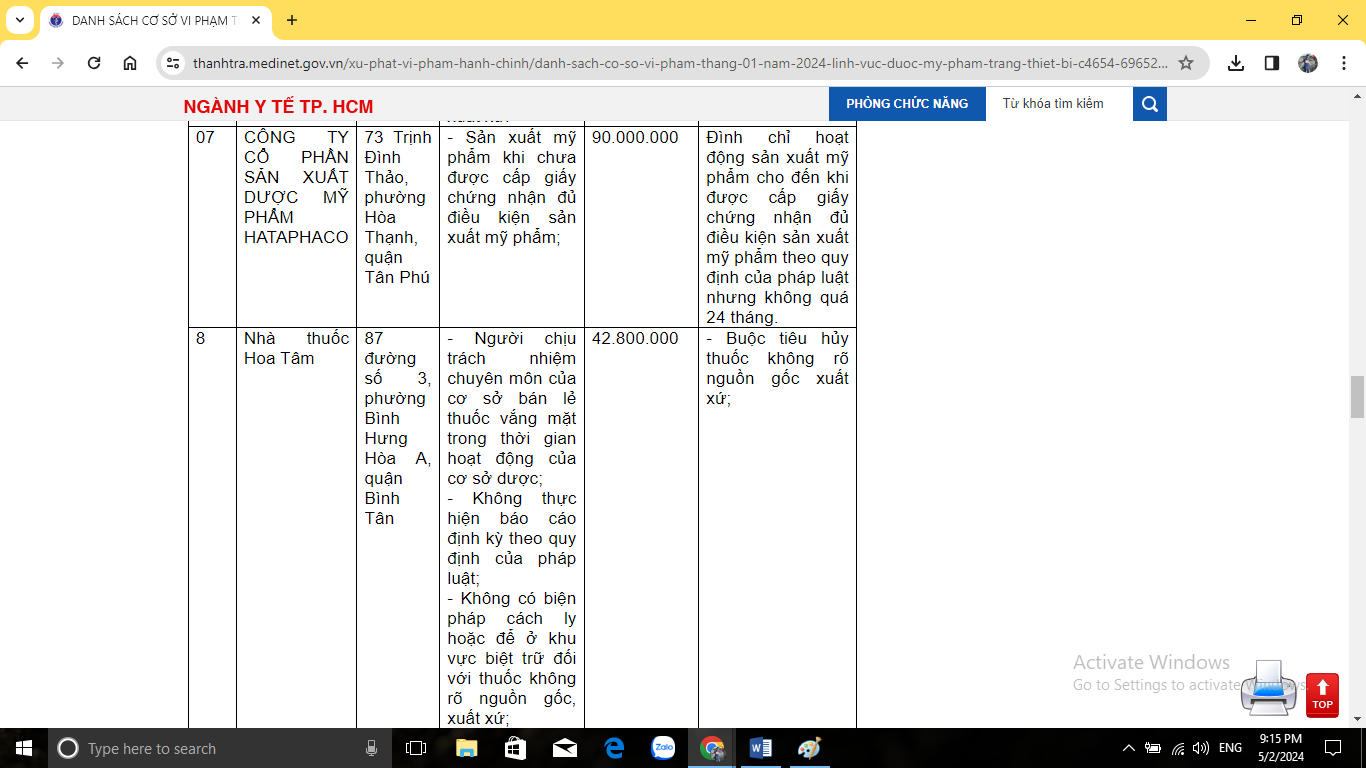
Task: Open Zalo from the taskbar
Action: [x=663, y=748]
